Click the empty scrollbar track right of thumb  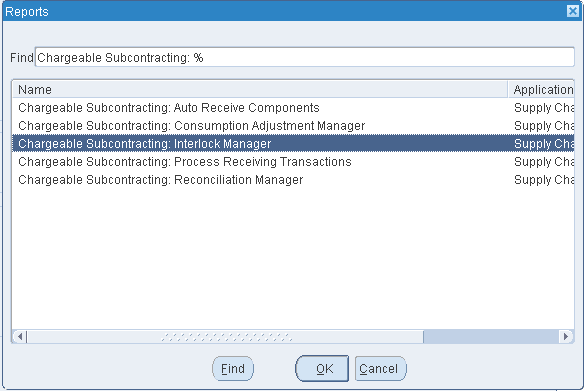coord(491,337)
